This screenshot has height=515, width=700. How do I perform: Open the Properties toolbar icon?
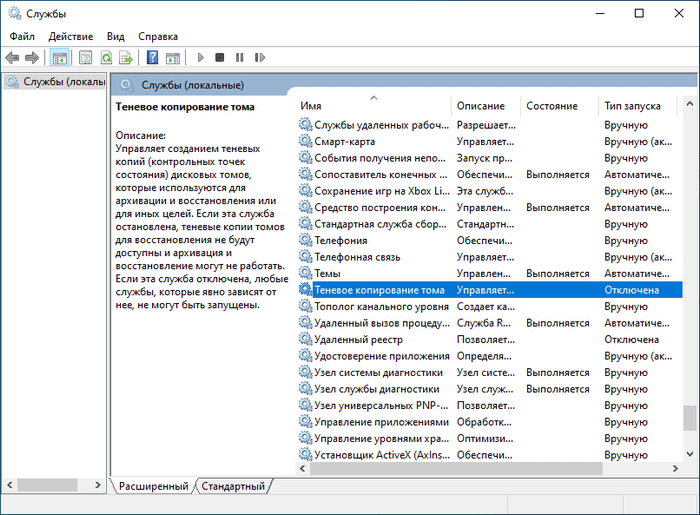pos(85,58)
